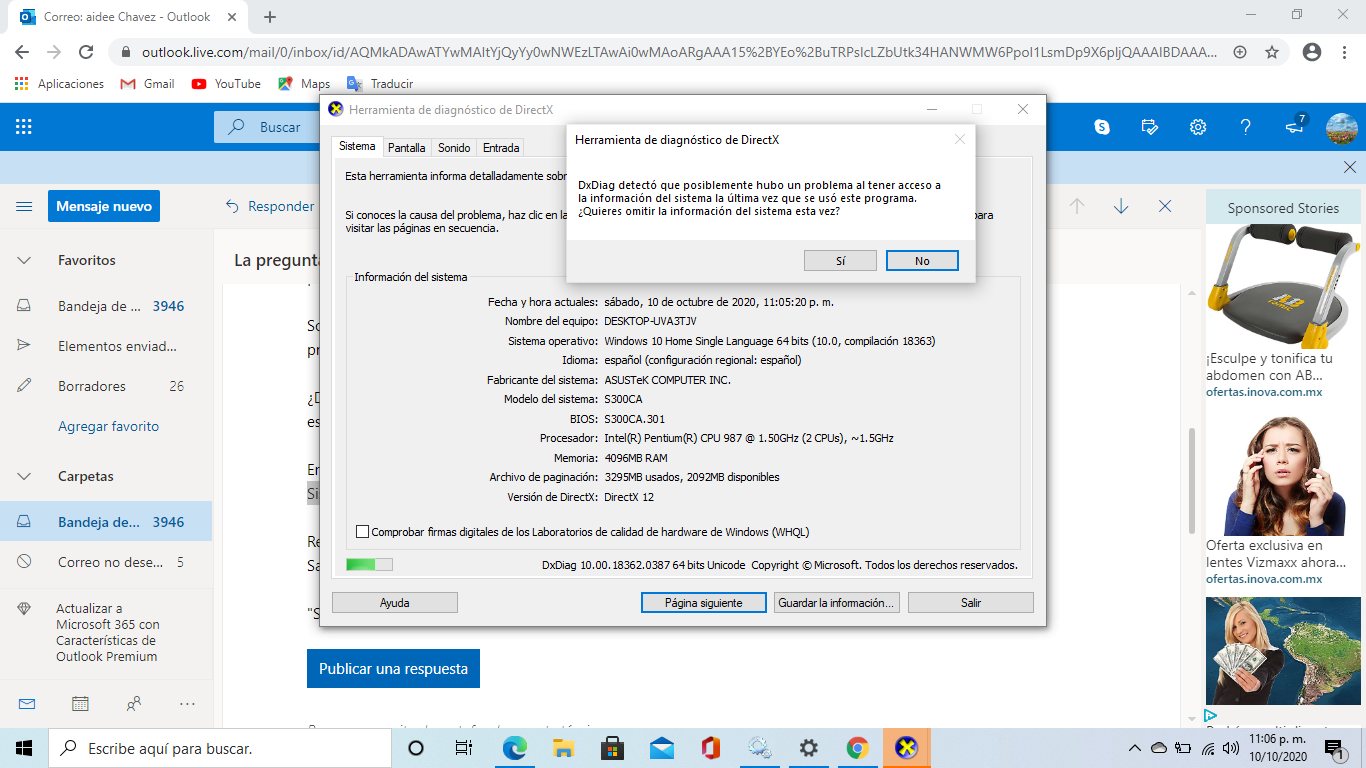The height and width of the screenshot is (768, 1366).
Task: Open more modules ellipsis
Action: [187, 704]
